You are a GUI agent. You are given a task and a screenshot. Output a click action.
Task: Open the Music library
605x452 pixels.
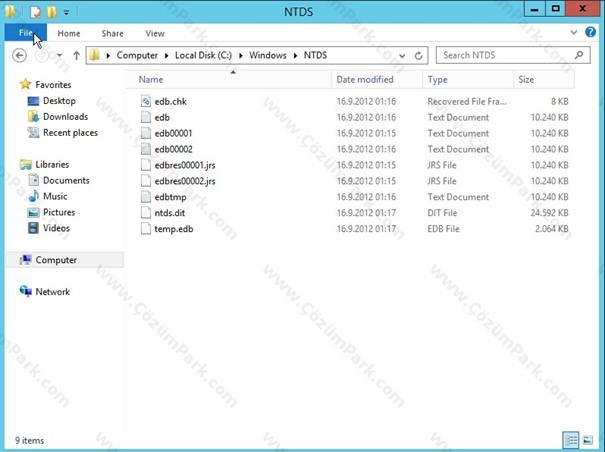point(55,196)
